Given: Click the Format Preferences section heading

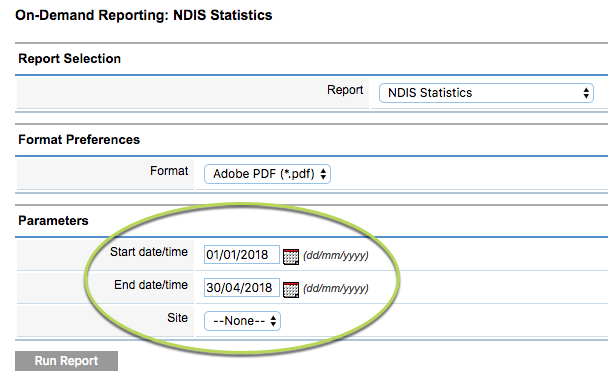Looking at the screenshot, I should tap(79, 140).
